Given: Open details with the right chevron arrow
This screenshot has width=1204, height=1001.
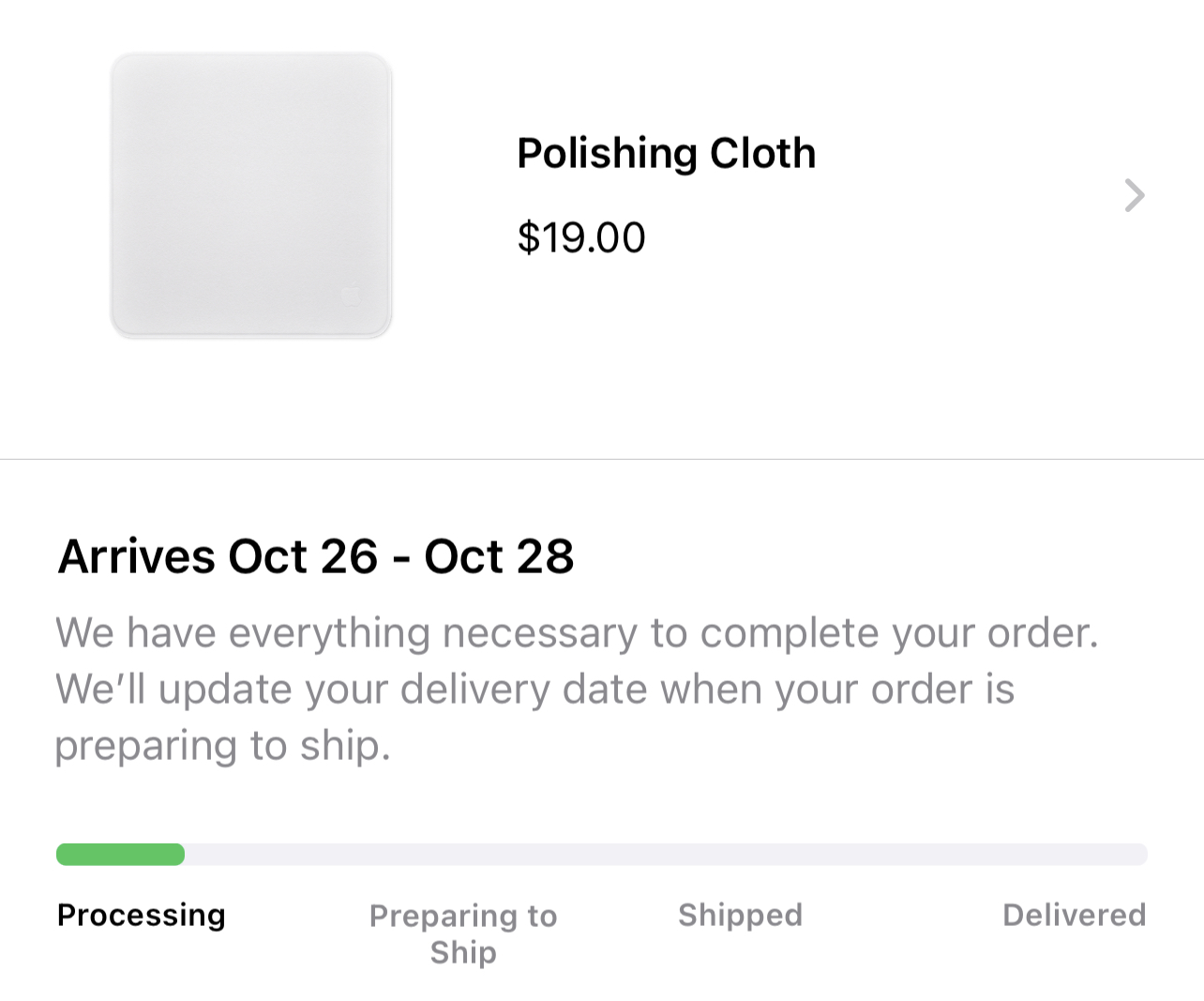Looking at the screenshot, I should click(x=1135, y=195).
